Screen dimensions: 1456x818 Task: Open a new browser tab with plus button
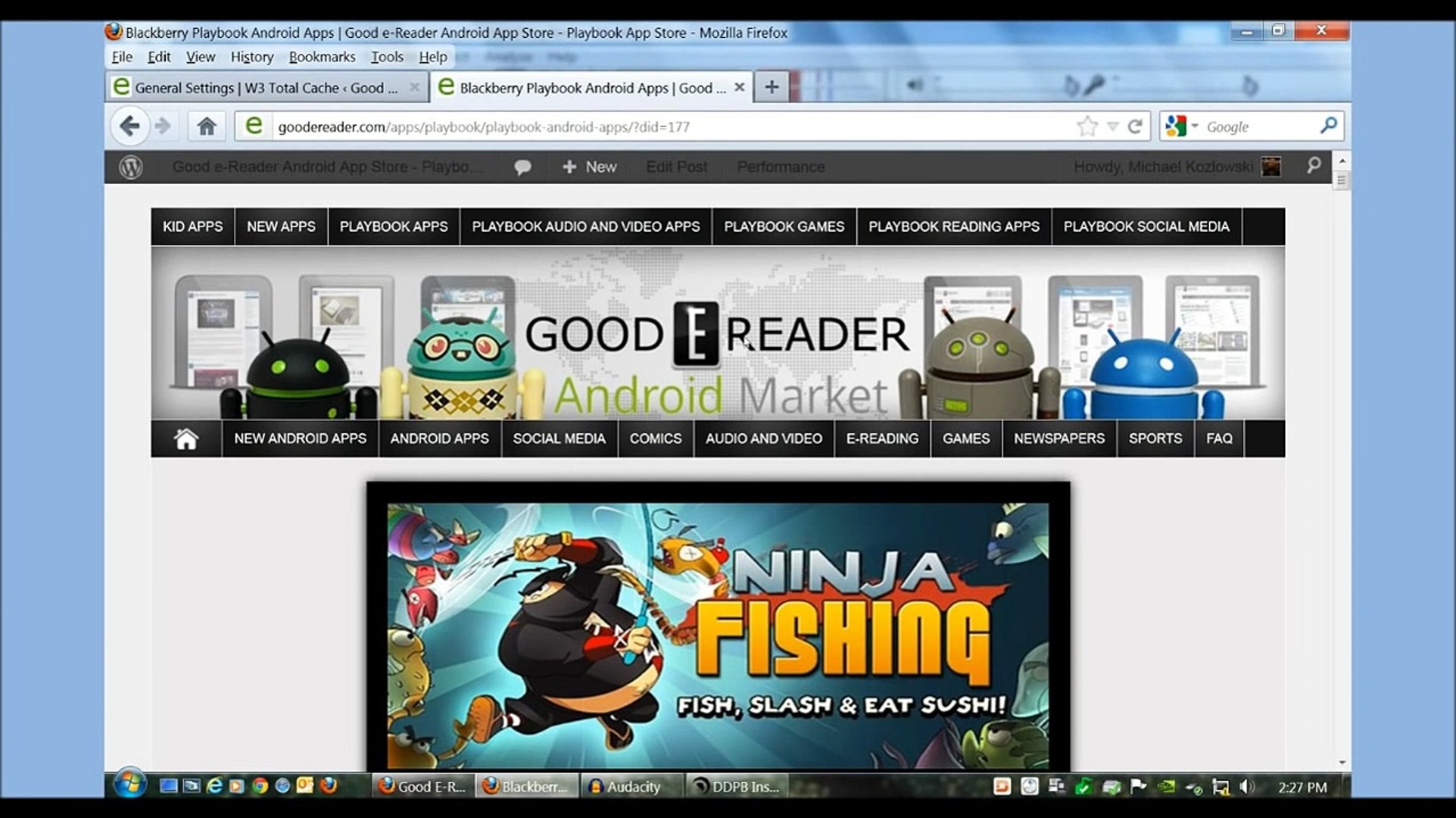772,87
